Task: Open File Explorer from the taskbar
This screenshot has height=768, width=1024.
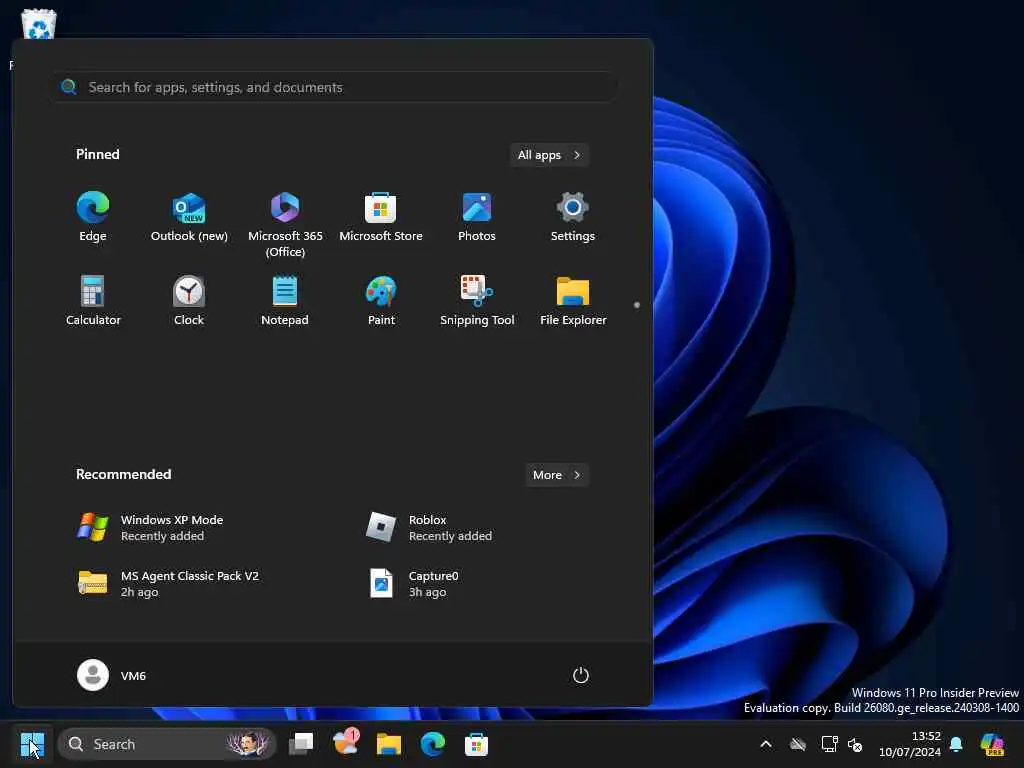Action: [389, 744]
